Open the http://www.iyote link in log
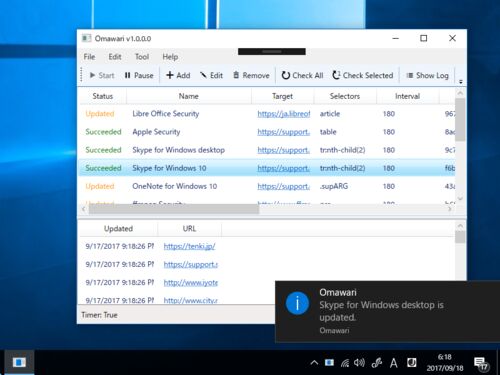500x375 pixels. click(x=191, y=282)
